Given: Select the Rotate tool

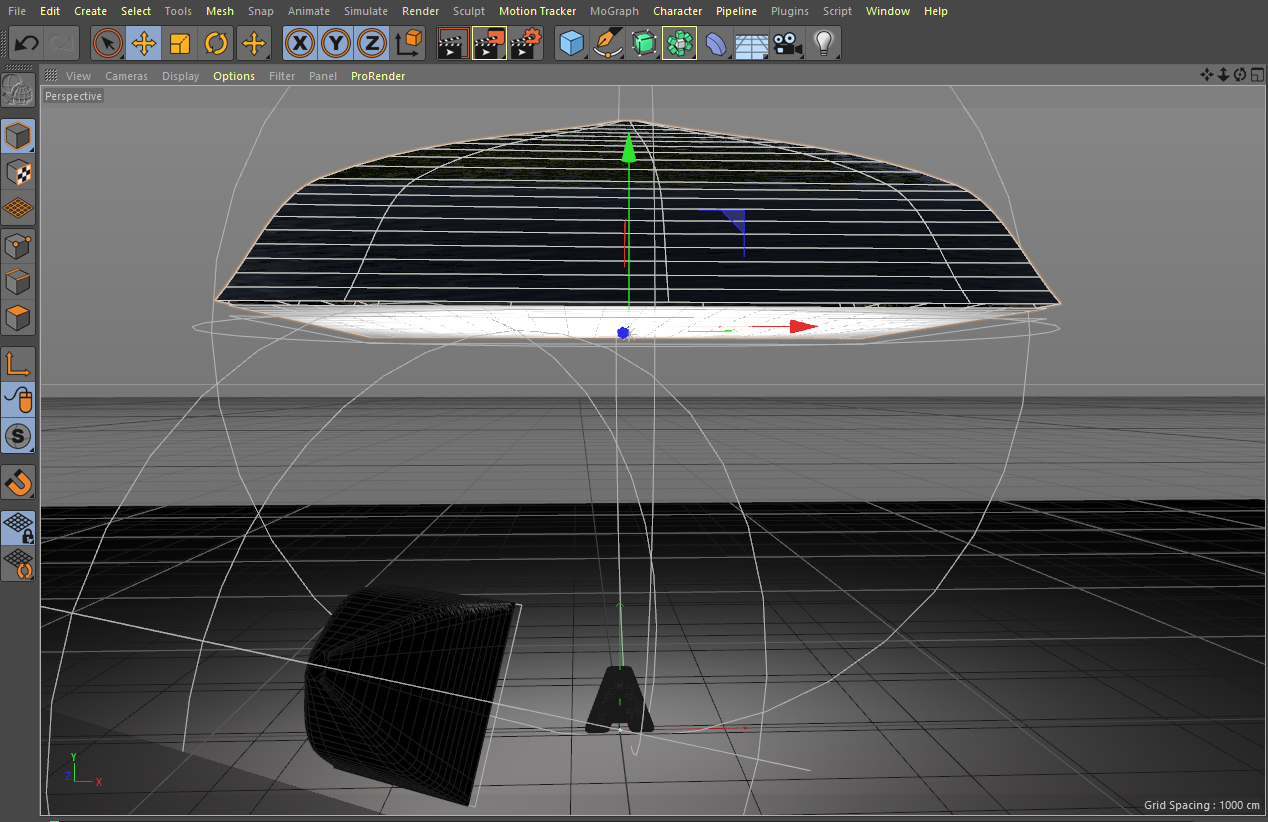Looking at the screenshot, I should click(216, 44).
